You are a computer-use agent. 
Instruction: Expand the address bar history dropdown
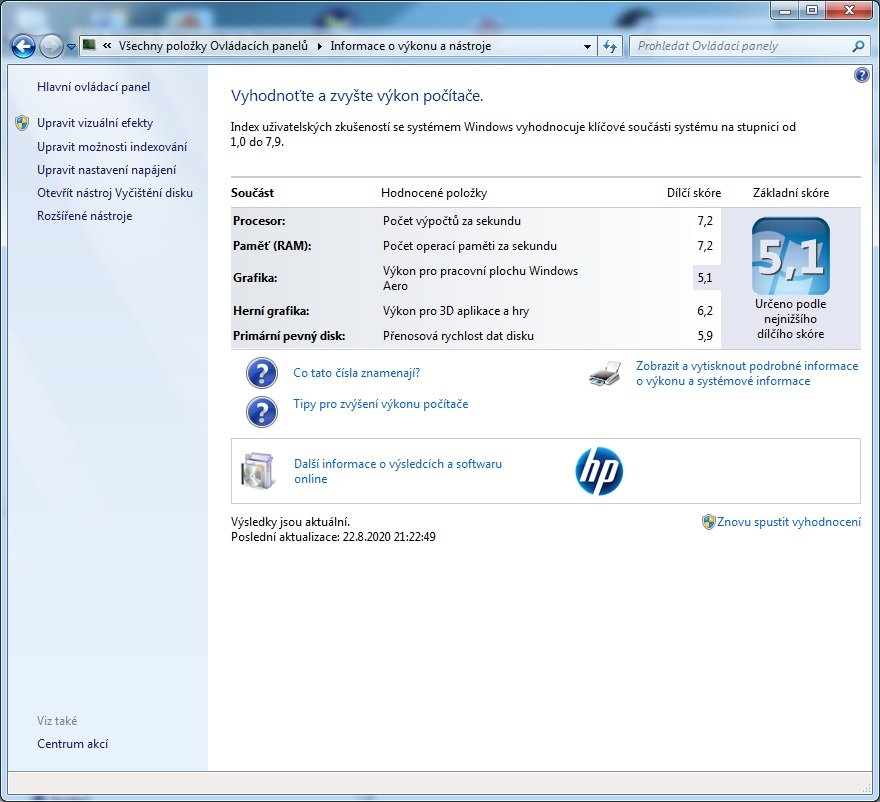pyautogui.click(x=588, y=46)
